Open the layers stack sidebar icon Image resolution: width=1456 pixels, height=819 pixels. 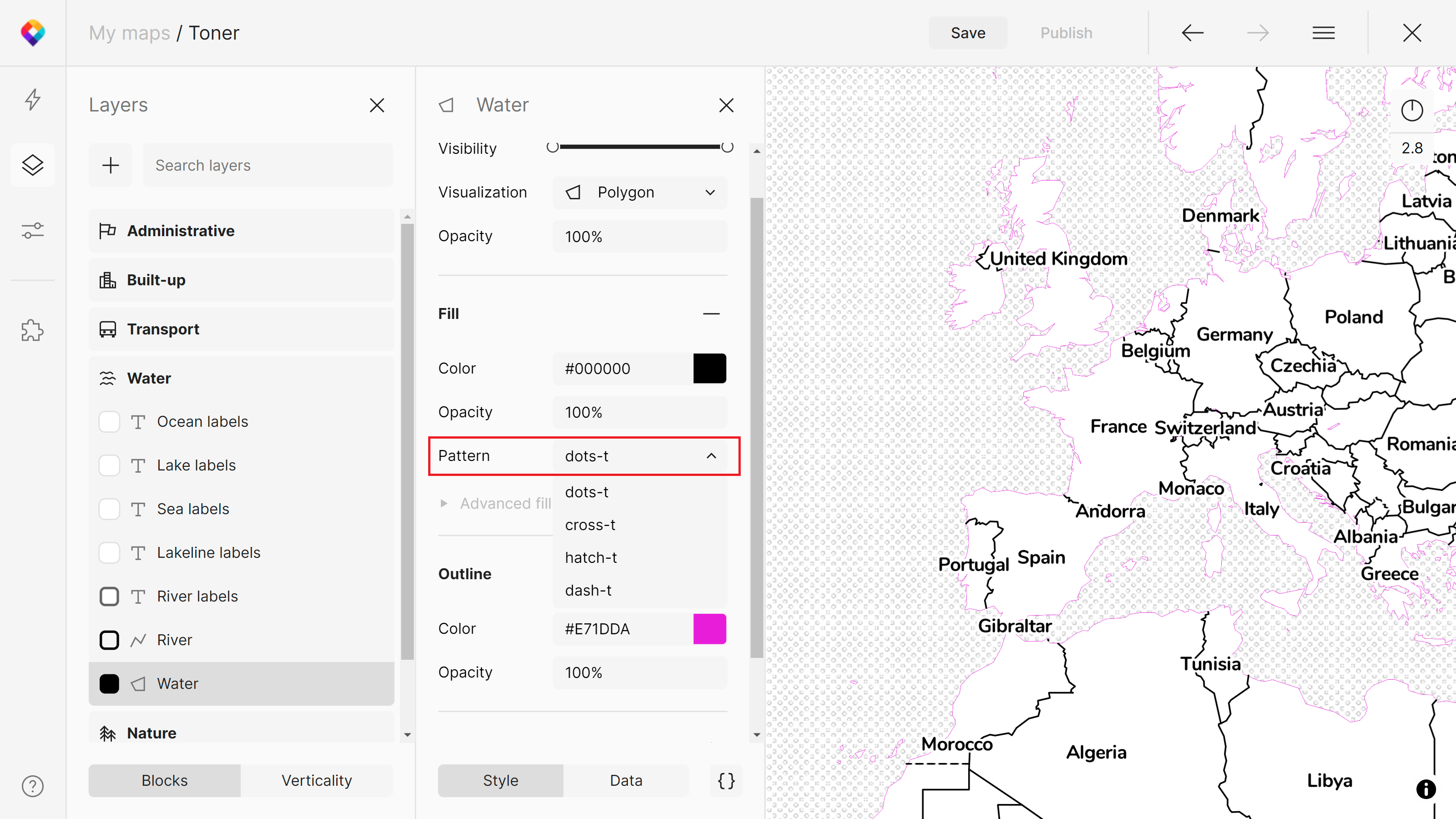33,165
